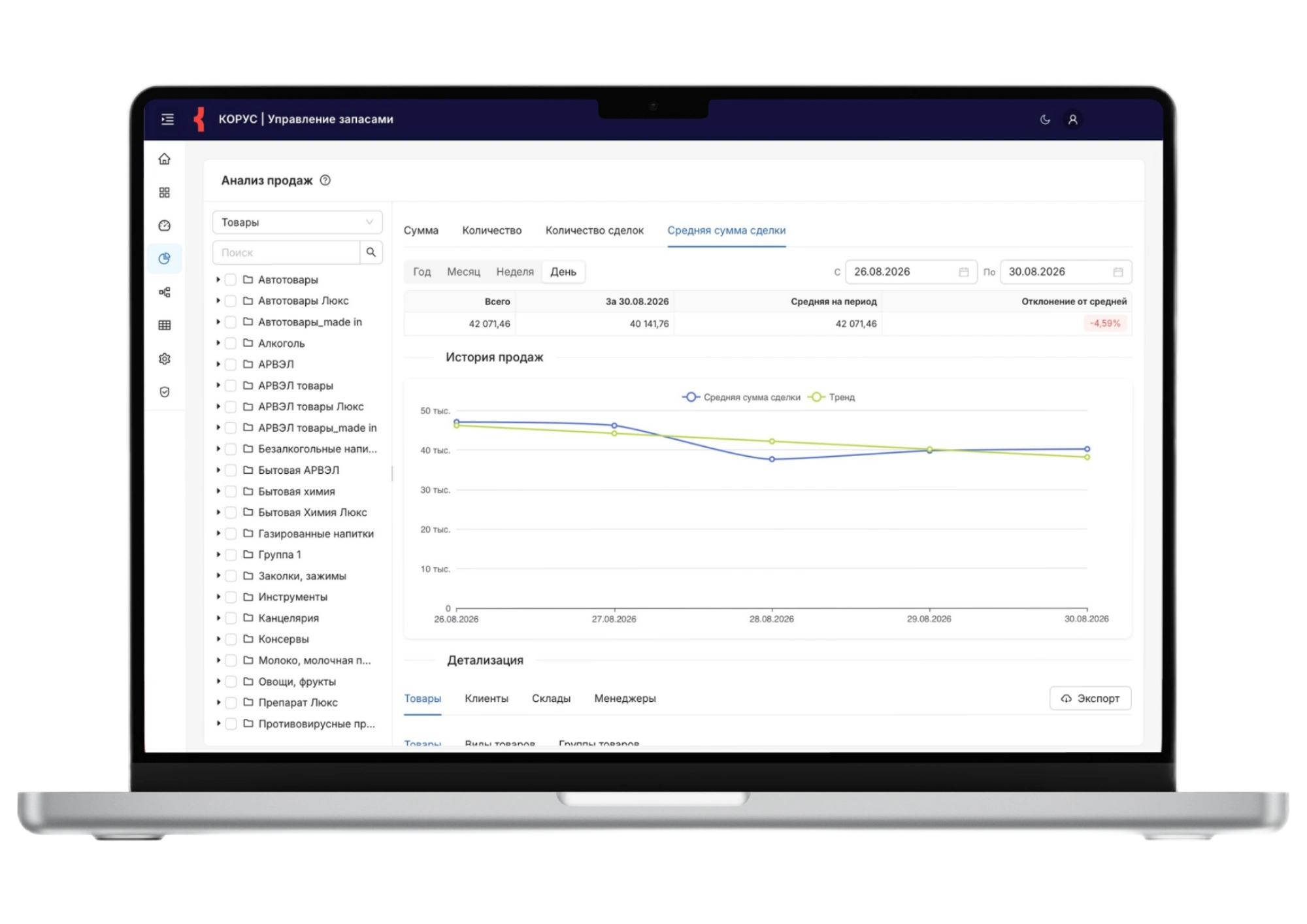Check the Автотовары checkbox

pos(231,280)
